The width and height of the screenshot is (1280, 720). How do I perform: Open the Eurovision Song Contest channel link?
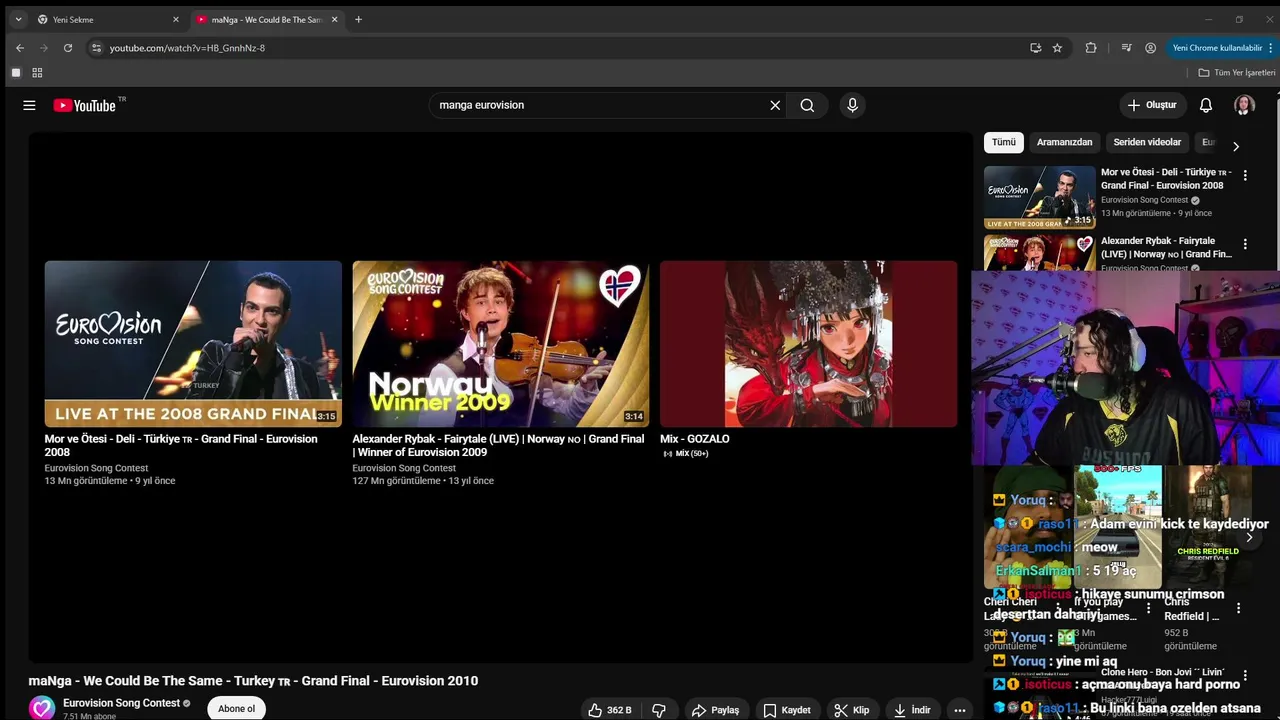coord(121,703)
